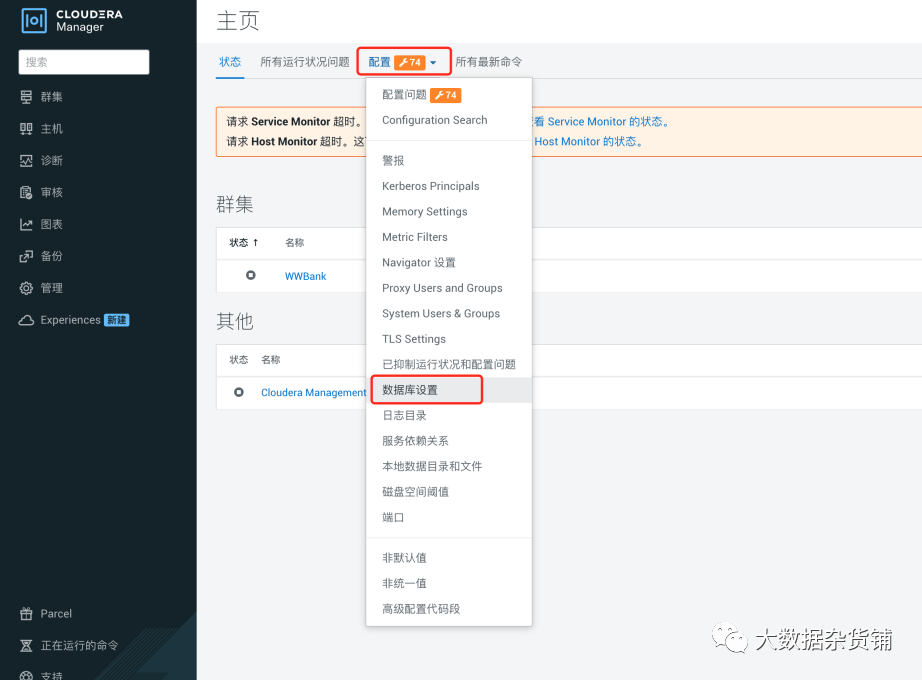Open the 主机 hosts icon
The height and width of the screenshot is (680, 922).
coord(26,129)
